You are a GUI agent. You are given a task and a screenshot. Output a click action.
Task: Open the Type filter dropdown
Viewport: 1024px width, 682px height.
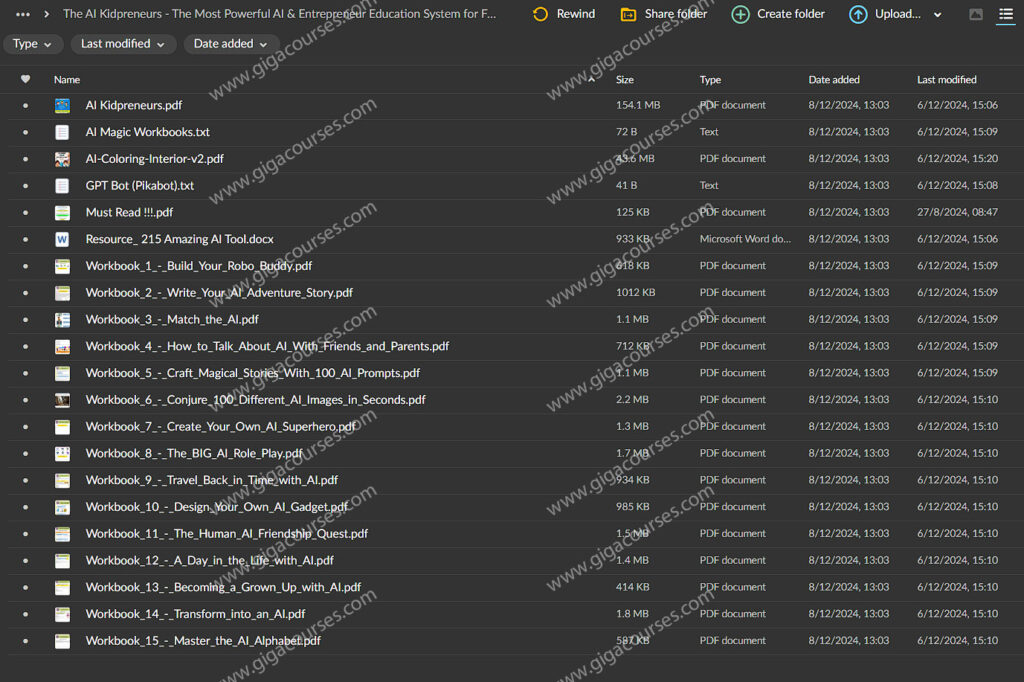coord(33,44)
